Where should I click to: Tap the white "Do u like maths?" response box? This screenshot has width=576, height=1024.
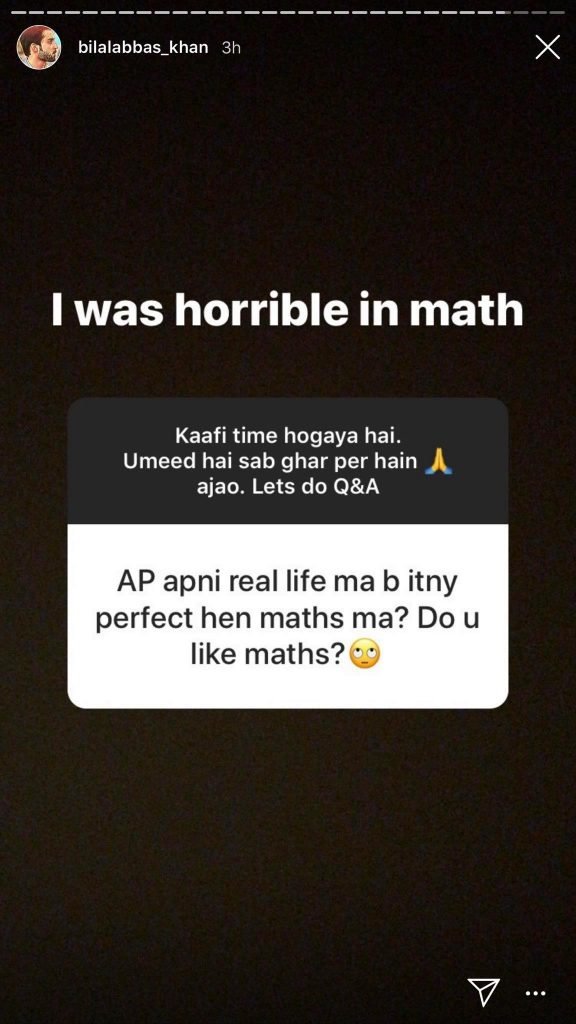click(287, 616)
